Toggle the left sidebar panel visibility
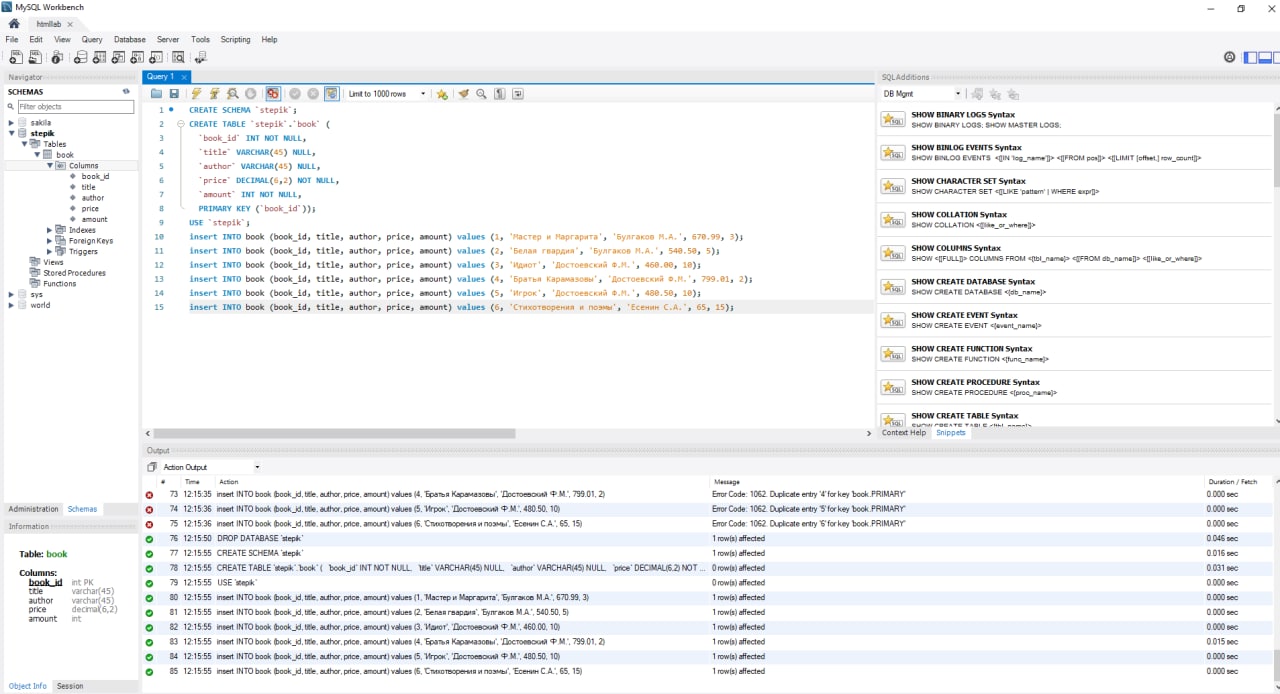The image size is (1280, 694). (1248, 57)
